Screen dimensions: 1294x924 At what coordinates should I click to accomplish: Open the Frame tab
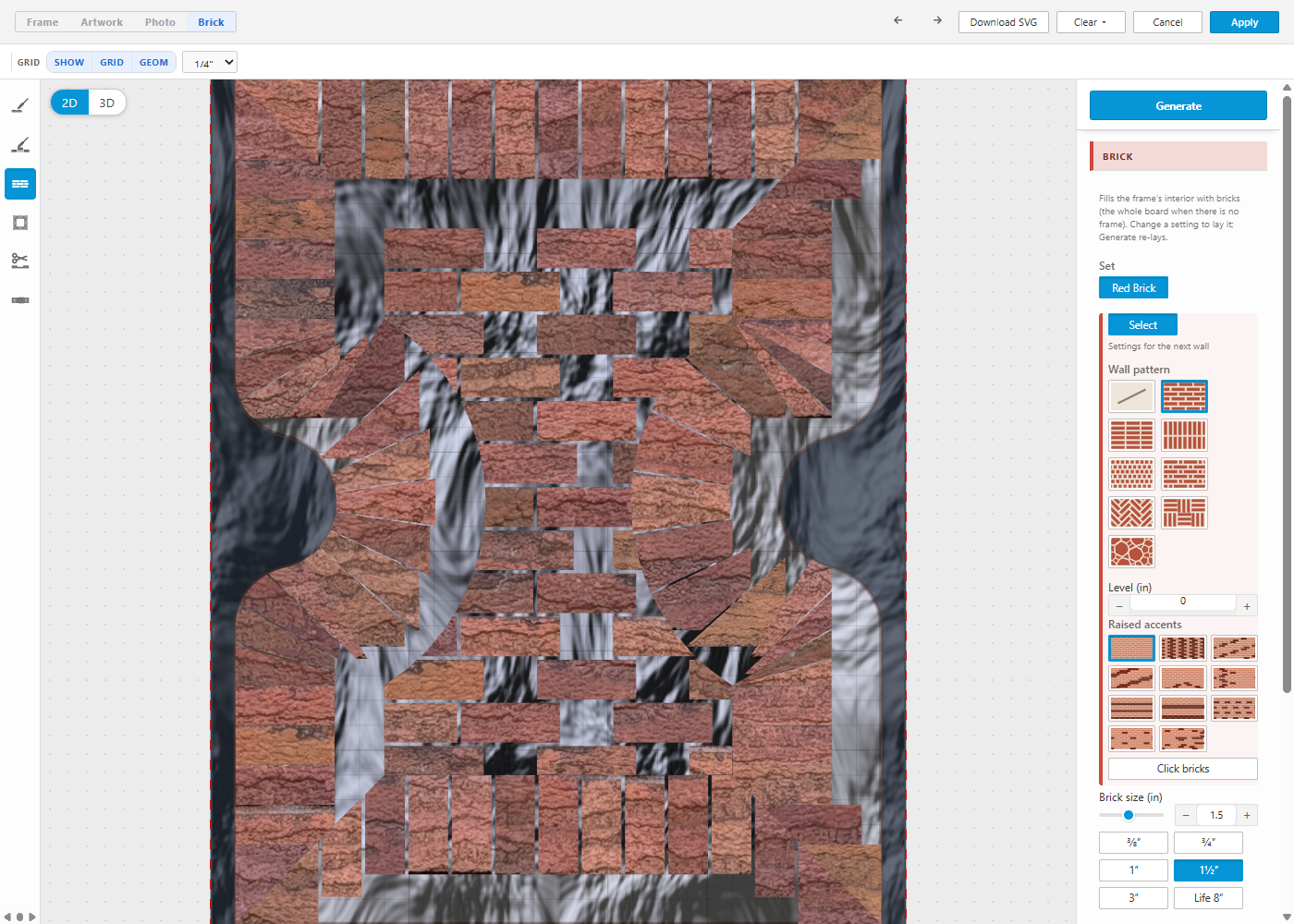pos(43,22)
